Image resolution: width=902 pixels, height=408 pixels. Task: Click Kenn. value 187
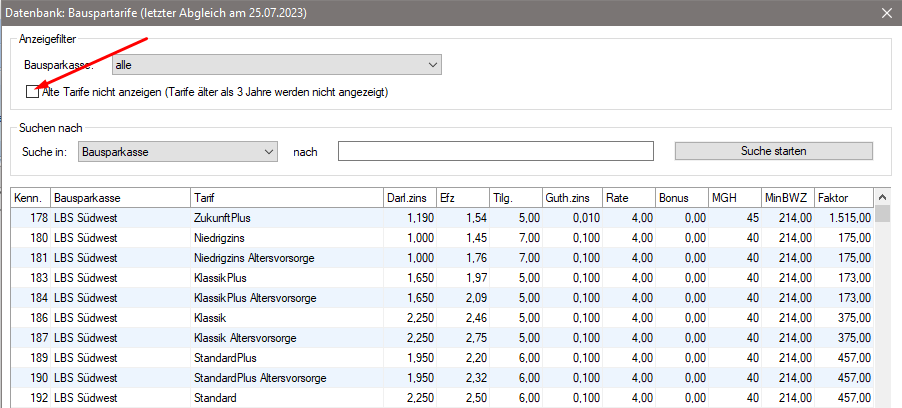point(39,338)
